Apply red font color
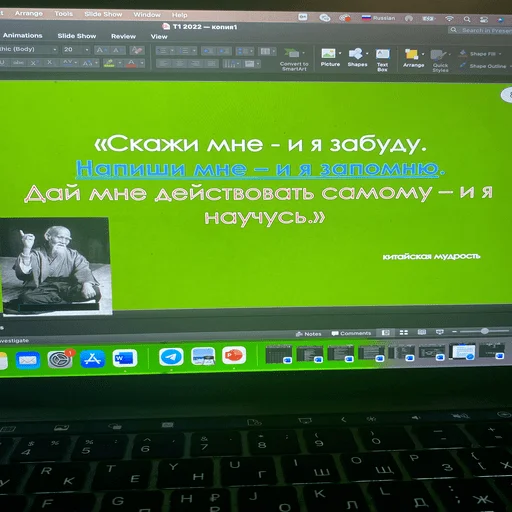Viewport: 512px width, 512px height. click(132, 63)
